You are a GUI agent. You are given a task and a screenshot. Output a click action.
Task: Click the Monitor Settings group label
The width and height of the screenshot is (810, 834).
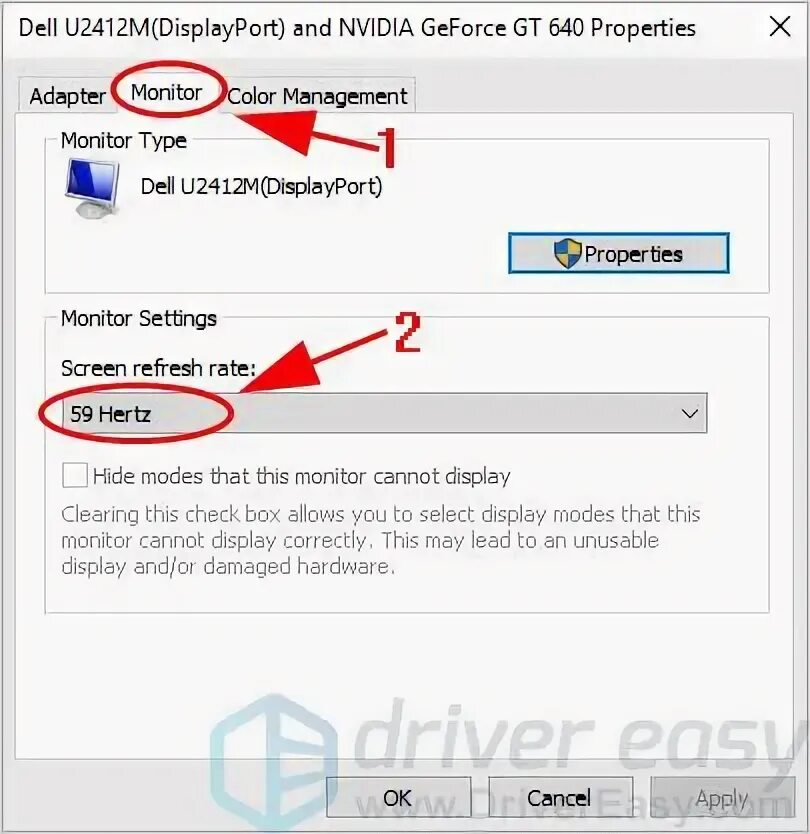pos(139,319)
